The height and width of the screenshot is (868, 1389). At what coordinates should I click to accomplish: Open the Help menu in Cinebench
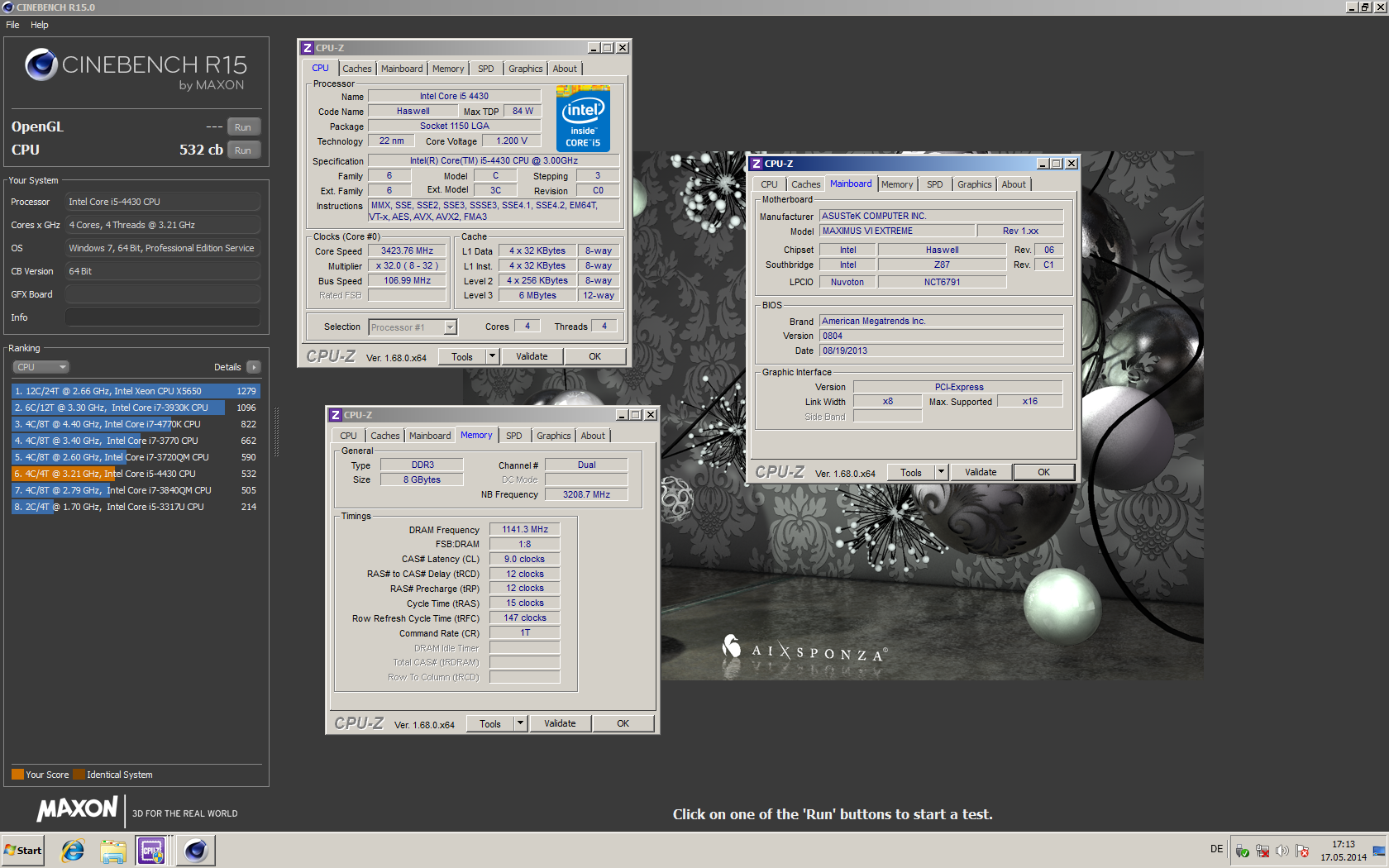point(40,25)
